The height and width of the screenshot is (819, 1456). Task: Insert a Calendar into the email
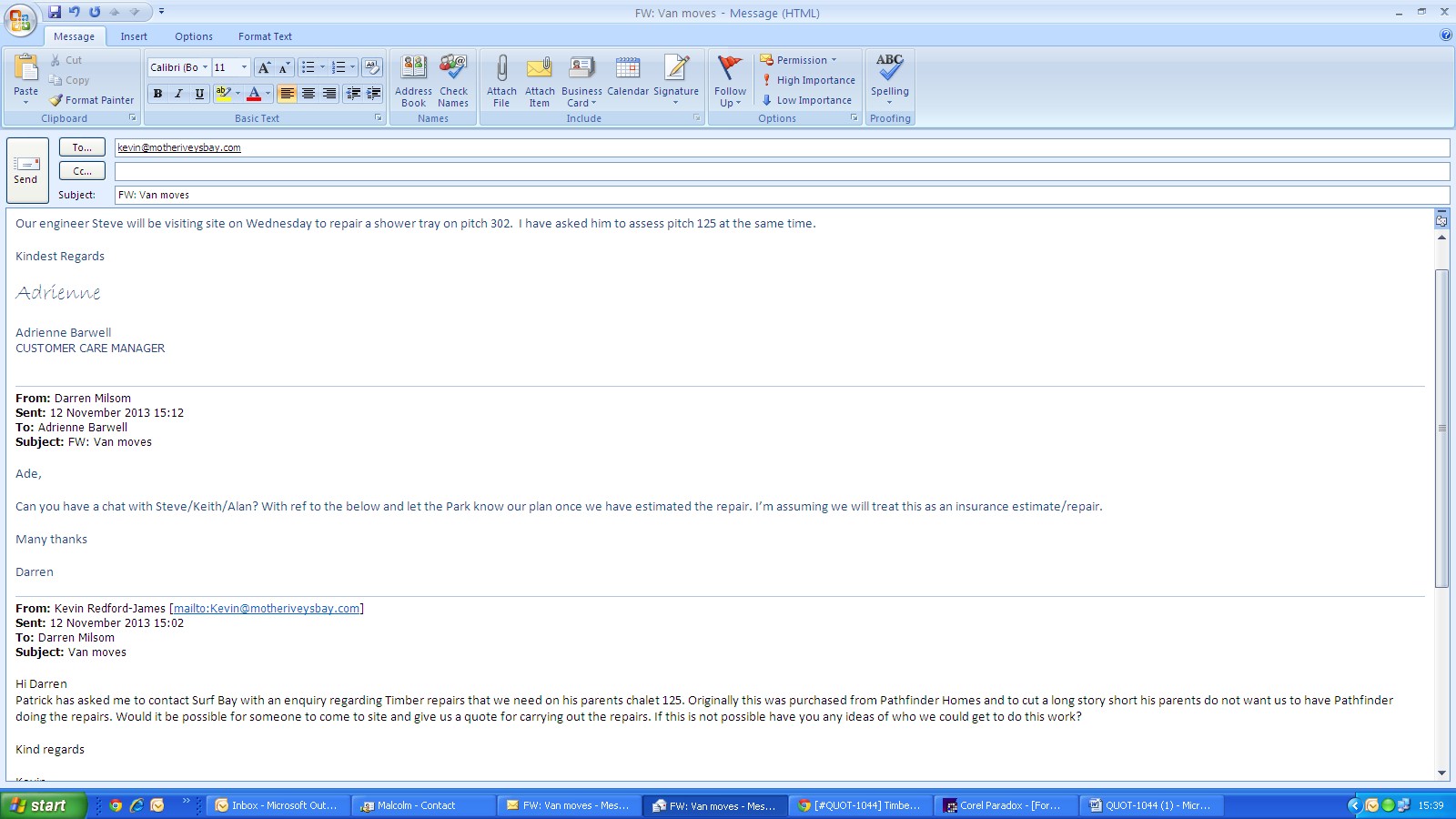click(x=628, y=76)
